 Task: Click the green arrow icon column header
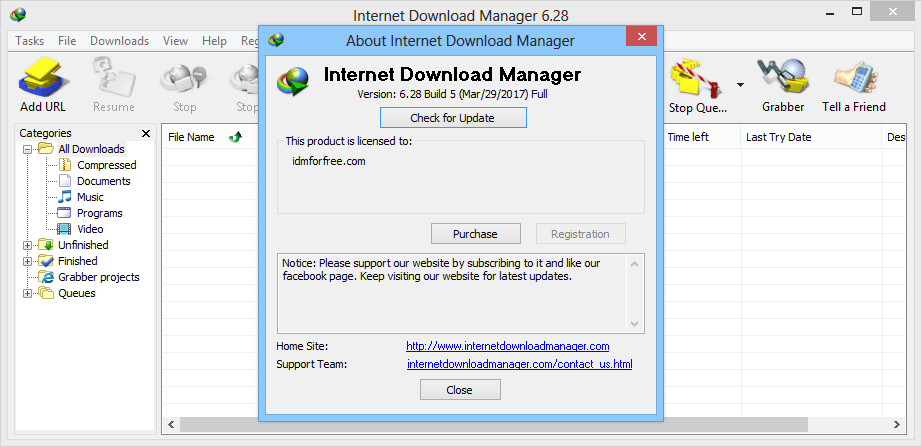pyautogui.click(x=235, y=137)
